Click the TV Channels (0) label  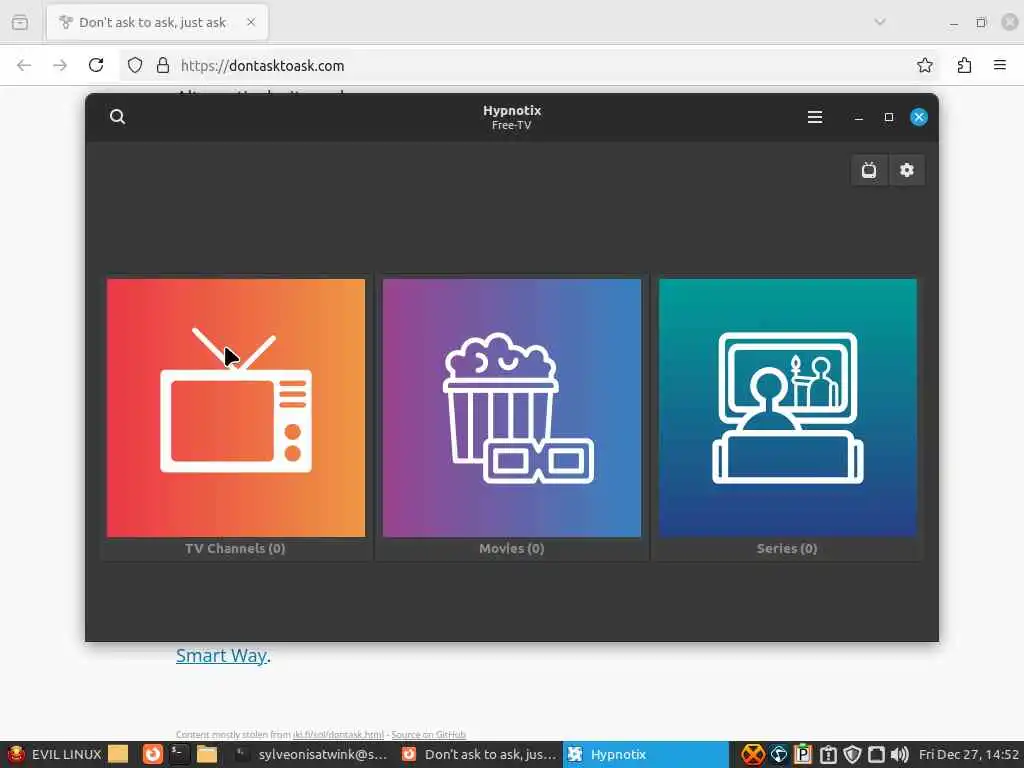(235, 549)
